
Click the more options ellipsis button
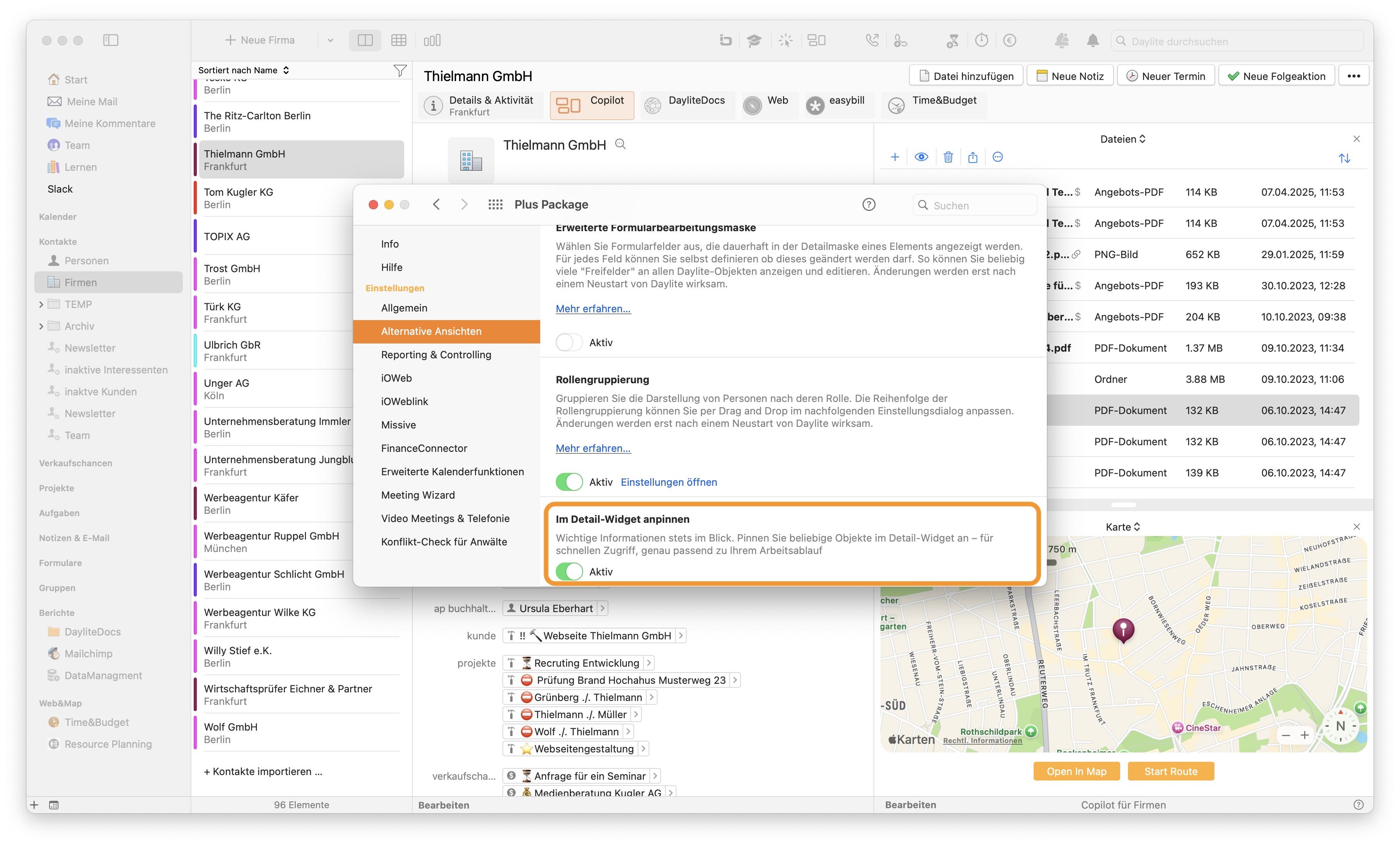coord(1354,76)
